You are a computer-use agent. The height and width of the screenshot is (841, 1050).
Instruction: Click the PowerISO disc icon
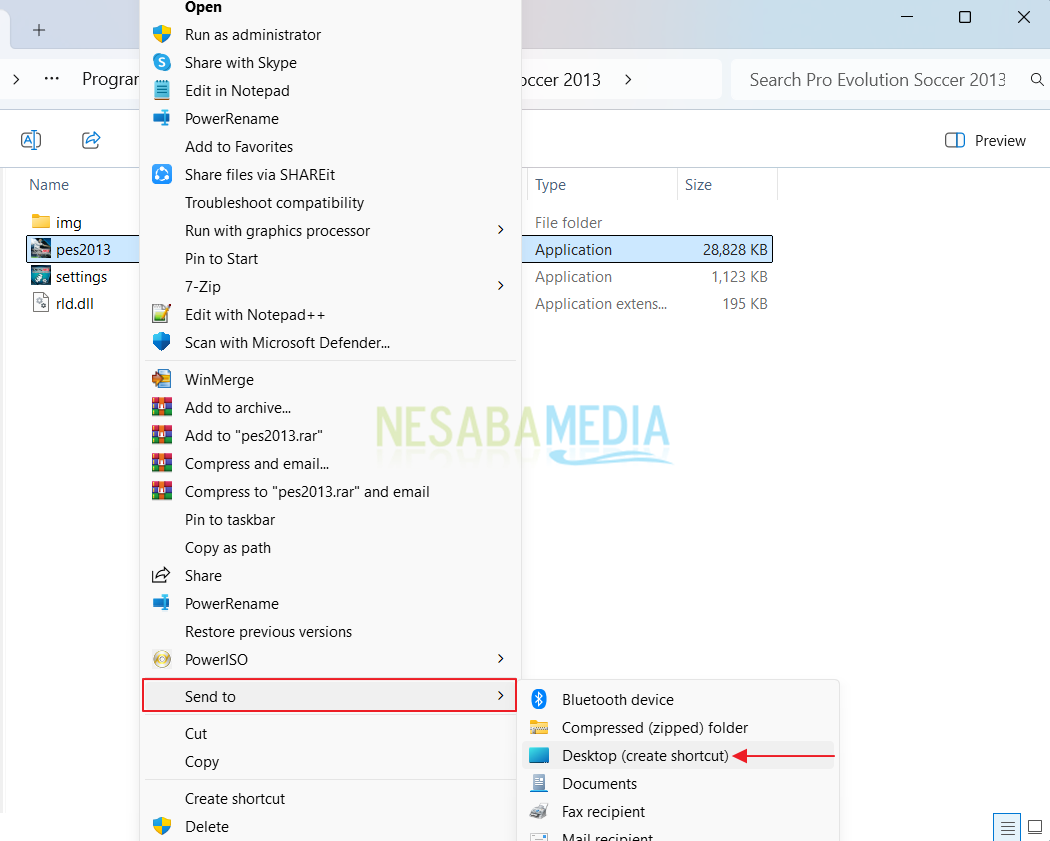162,659
